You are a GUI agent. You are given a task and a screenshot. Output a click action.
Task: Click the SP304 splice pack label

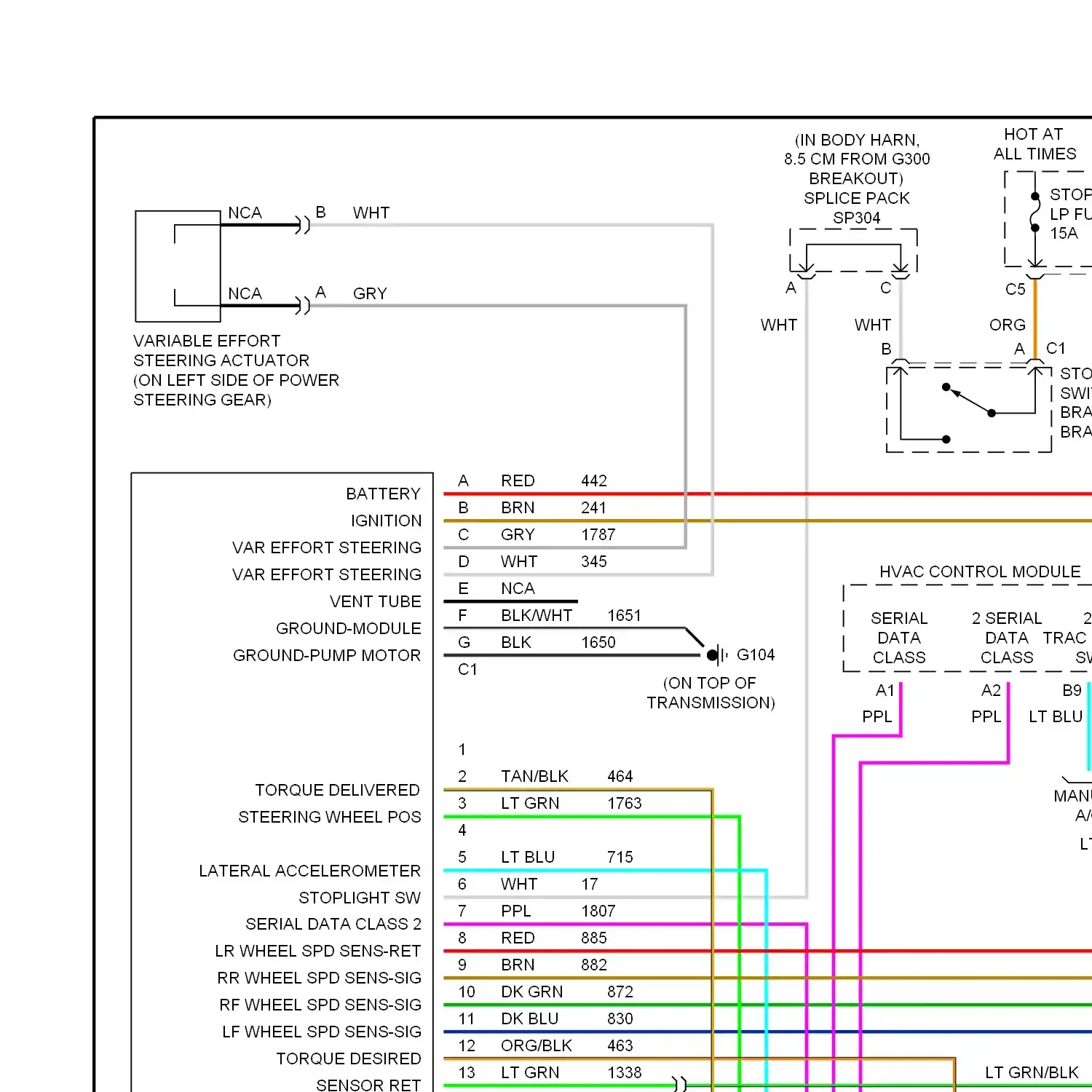click(857, 218)
